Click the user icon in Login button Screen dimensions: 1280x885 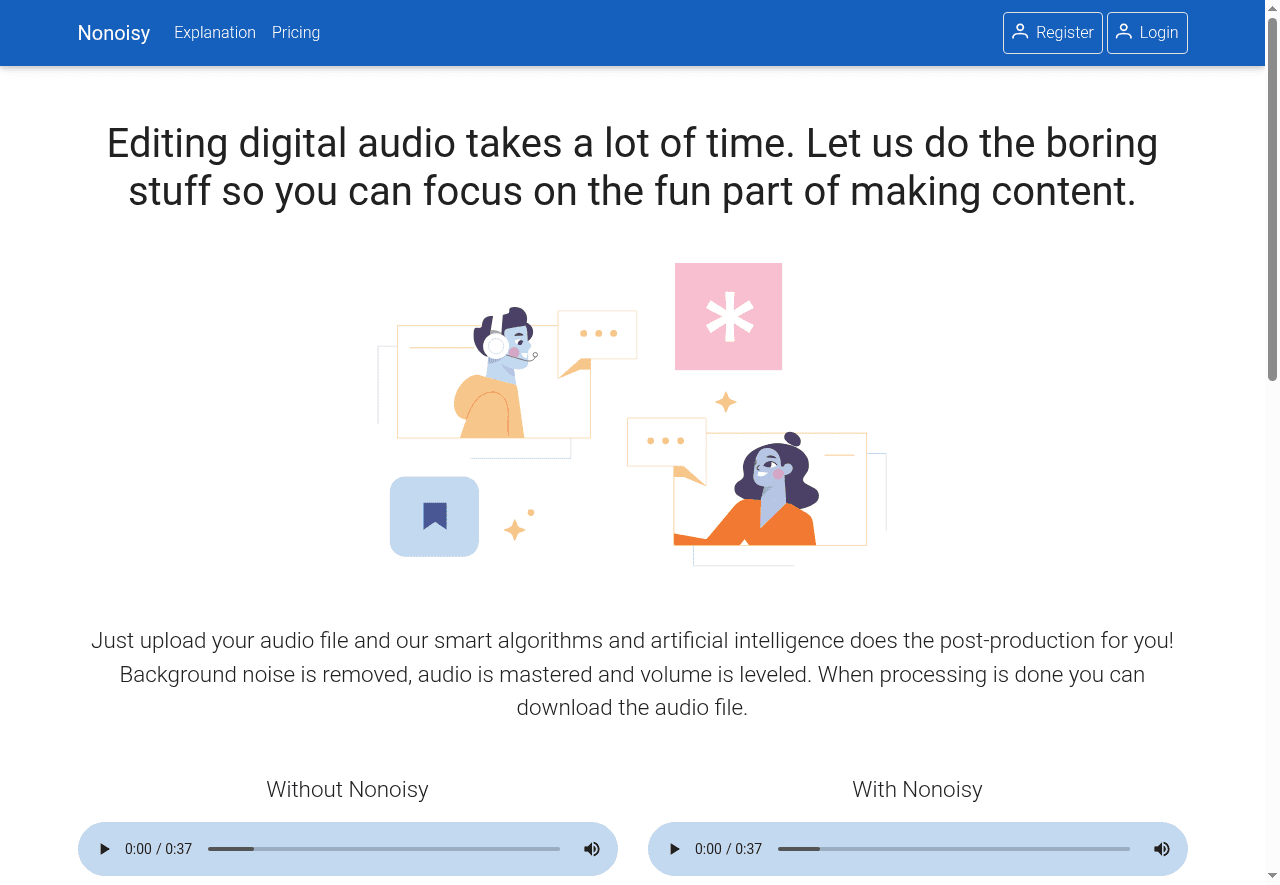pyautogui.click(x=1124, y=32)
